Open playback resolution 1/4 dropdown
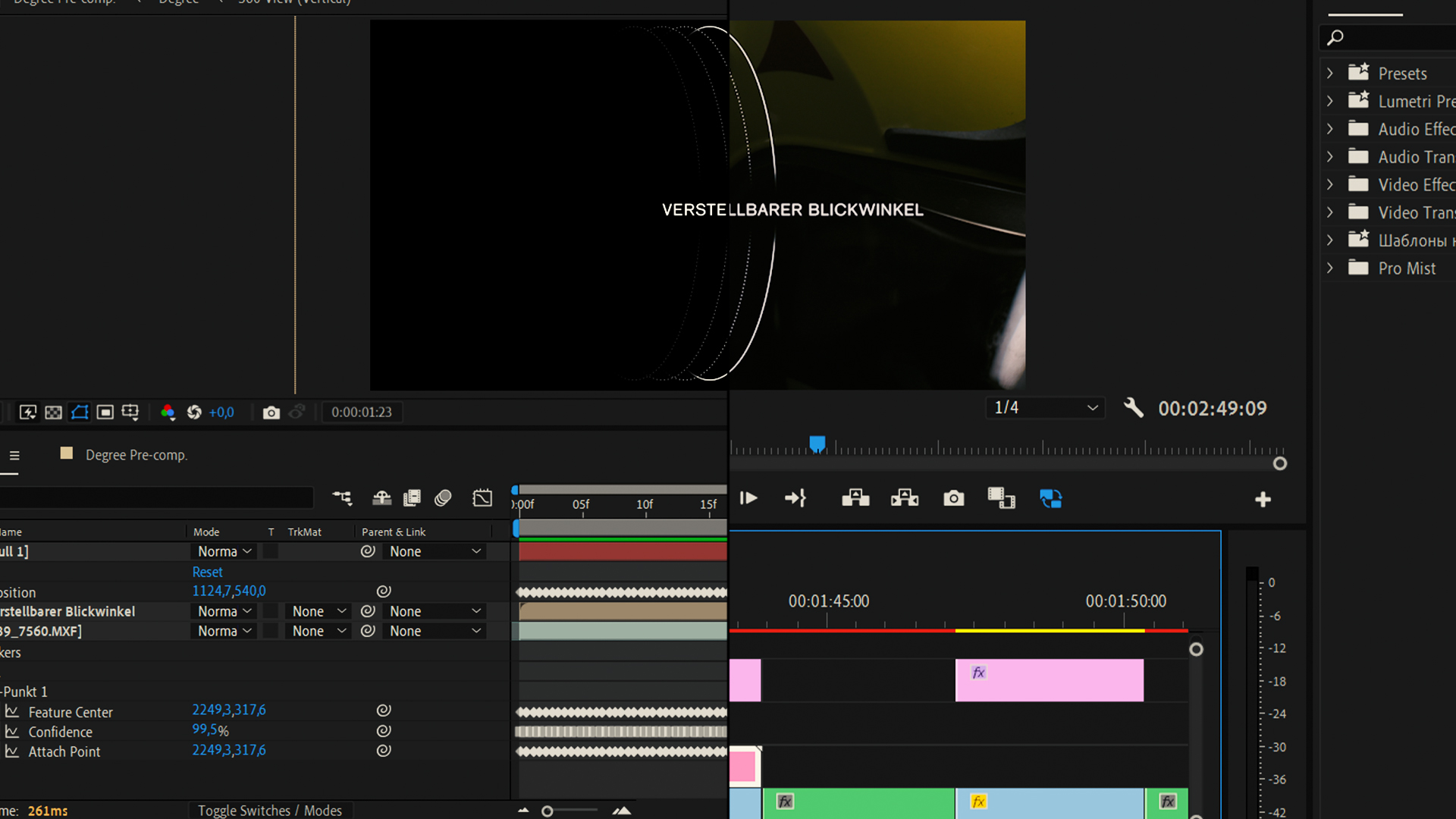Screen dimensions: 1456x819 (1045, 408)
